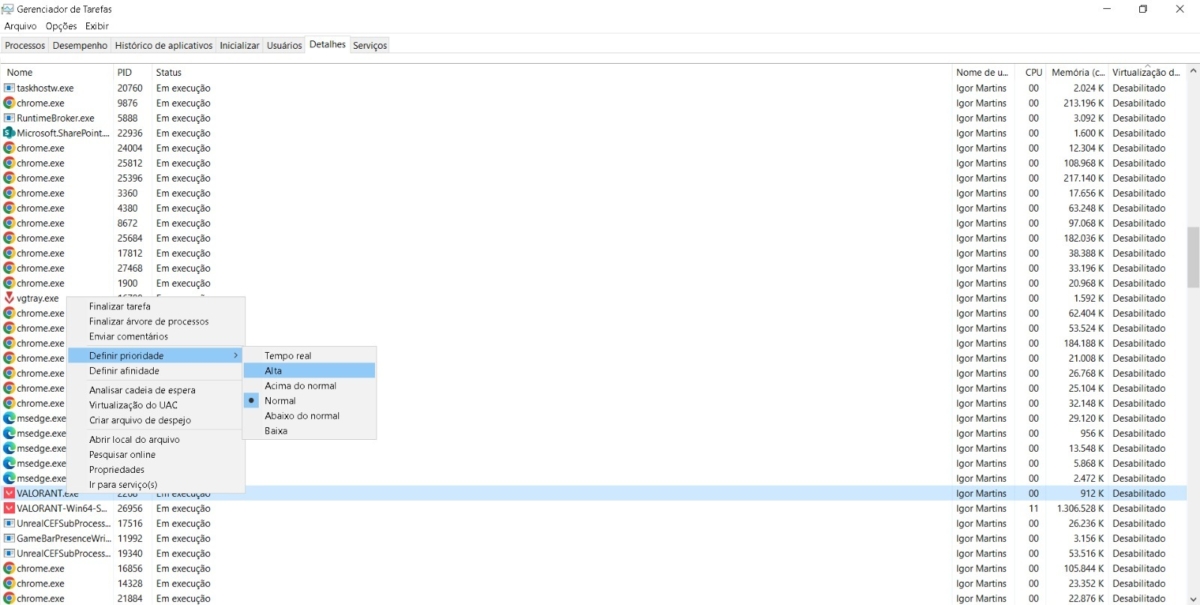Switch to the Desempenho tab
1200x605 pixels.
pyautogui.click(x=80, y=45)
